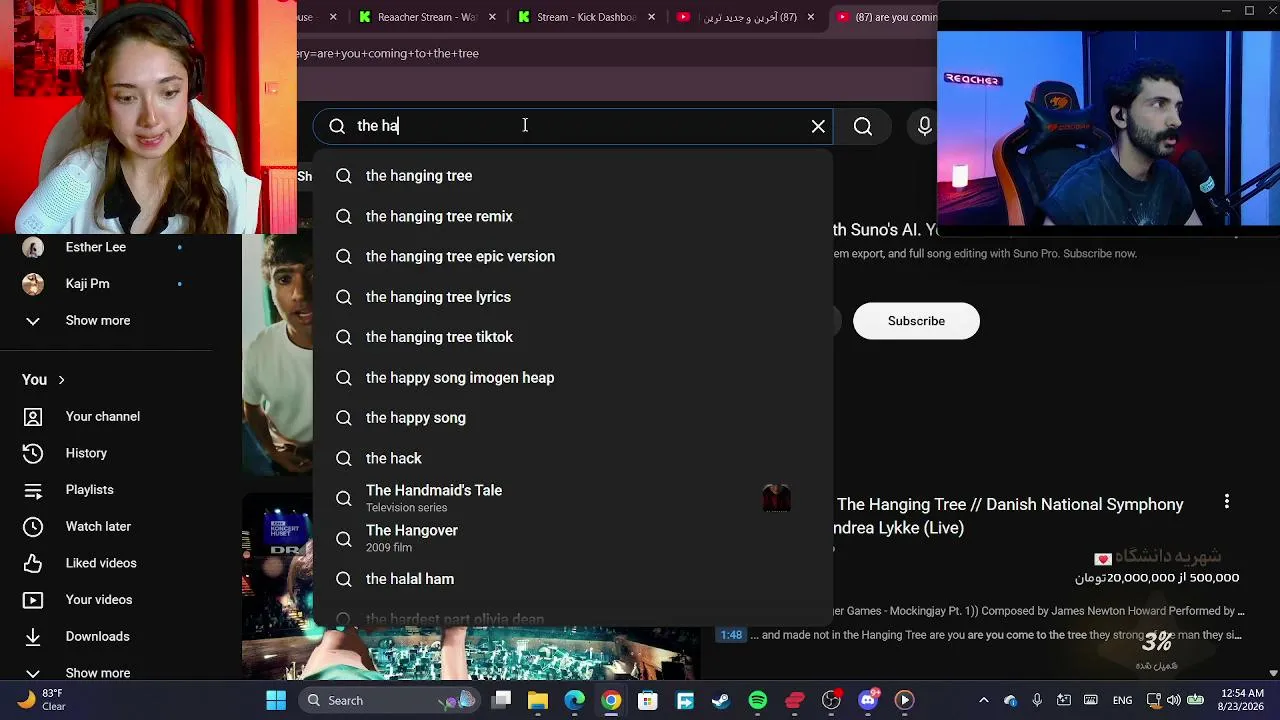Click the Task View taskbar icon
Image resolution: width=1280 pixels, height=720 pixels.
[502, 700]
